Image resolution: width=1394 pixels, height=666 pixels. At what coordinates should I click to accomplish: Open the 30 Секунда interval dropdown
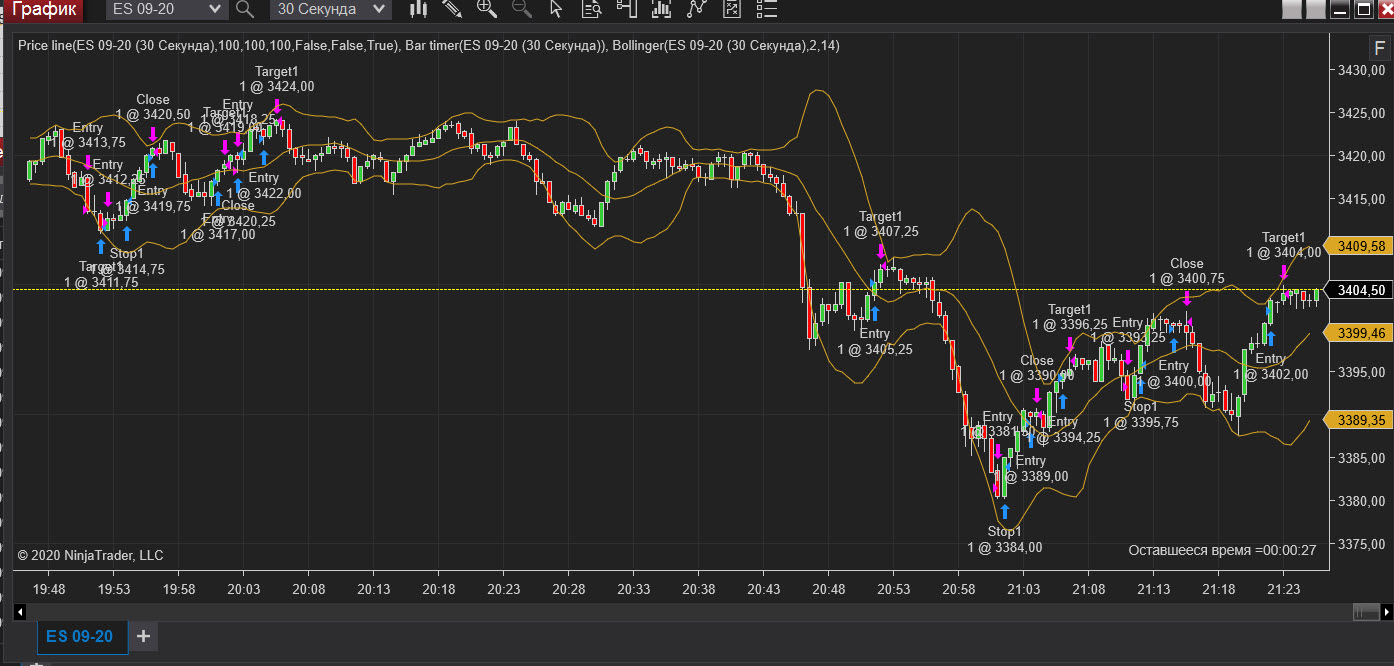pyautogui.click(x=378, y=9)
